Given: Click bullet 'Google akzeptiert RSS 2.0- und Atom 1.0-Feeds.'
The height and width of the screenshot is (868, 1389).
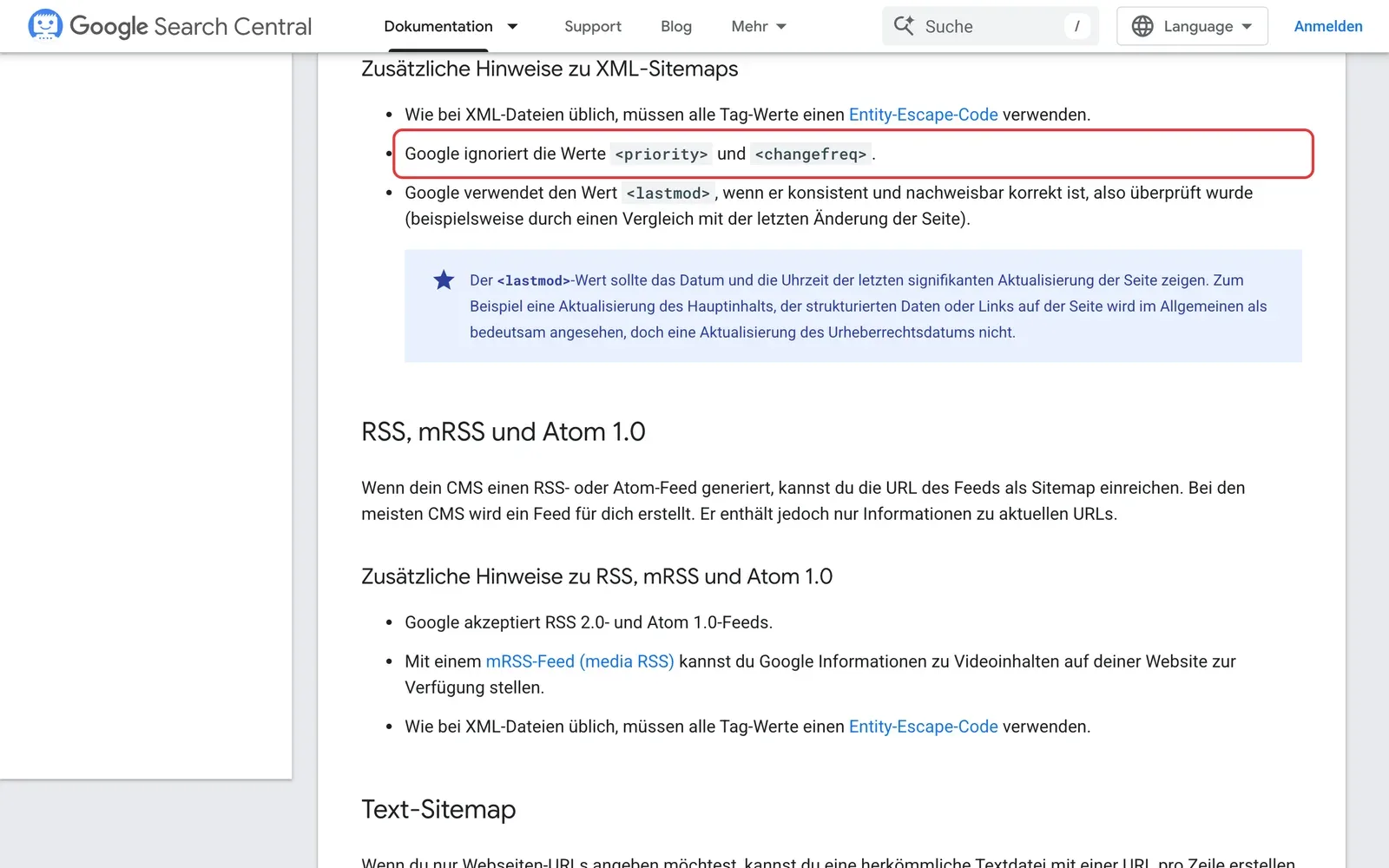Looking at the screenshot, I should [x=589, y=622].
